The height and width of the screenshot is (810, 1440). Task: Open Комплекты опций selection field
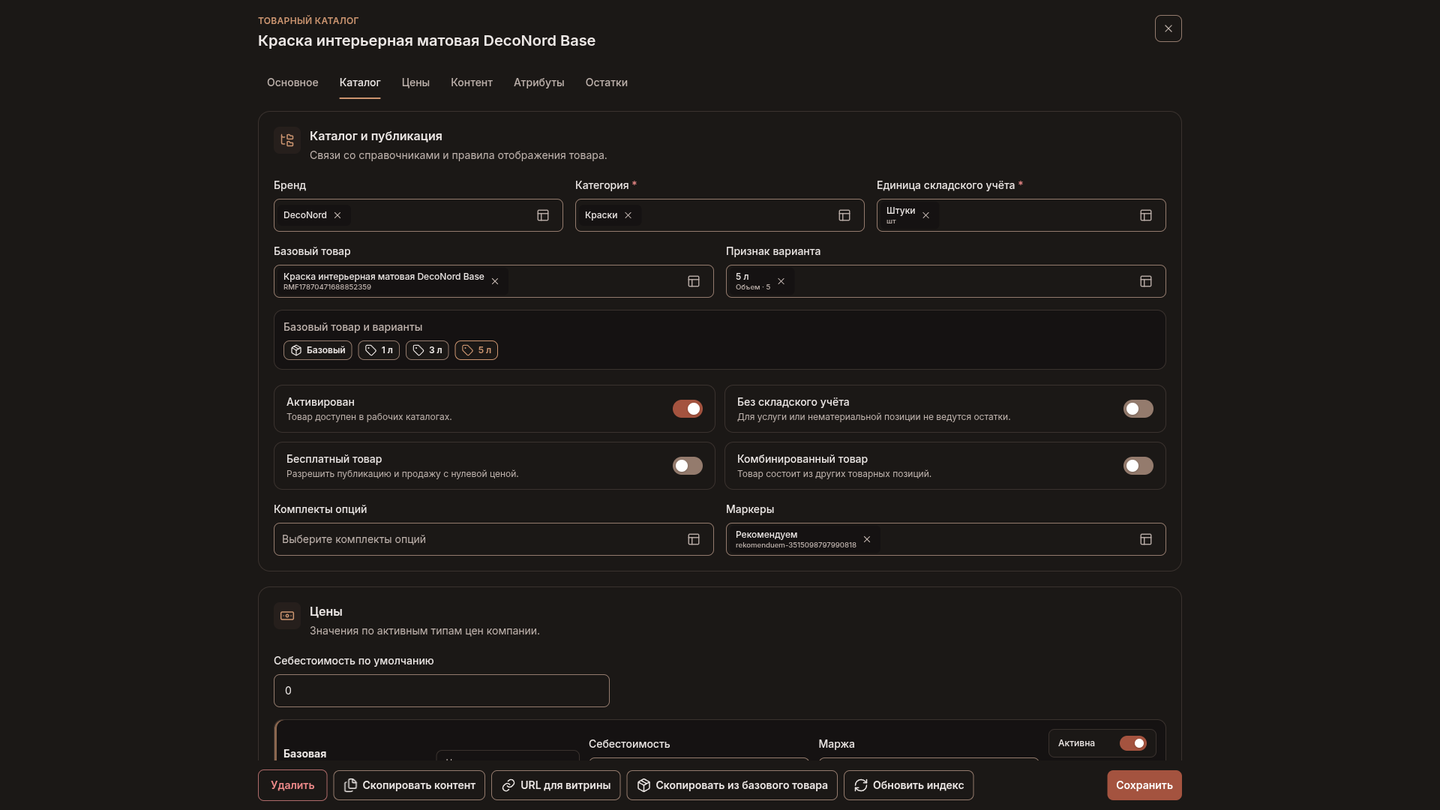click(x=494, y=539)
